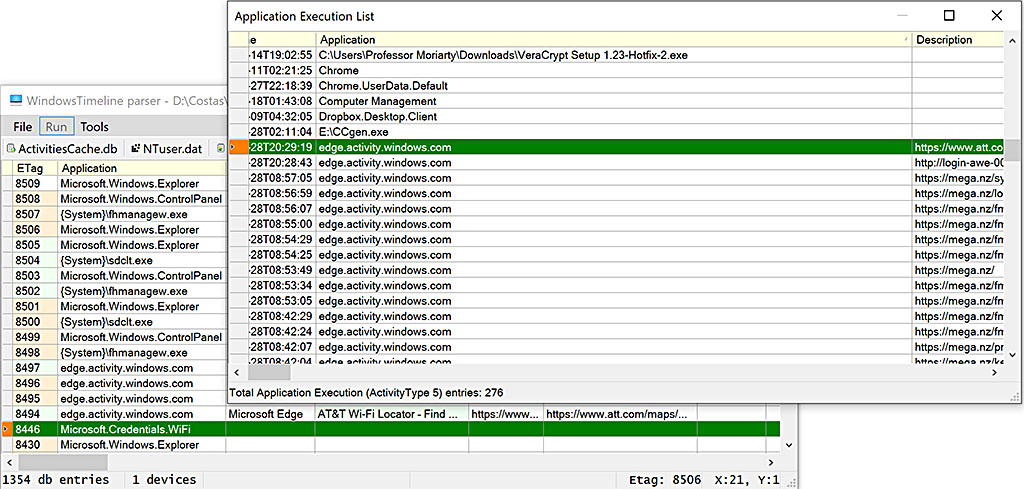
Task: Click the https://www.att.co description cell
Action: [958, 148]
